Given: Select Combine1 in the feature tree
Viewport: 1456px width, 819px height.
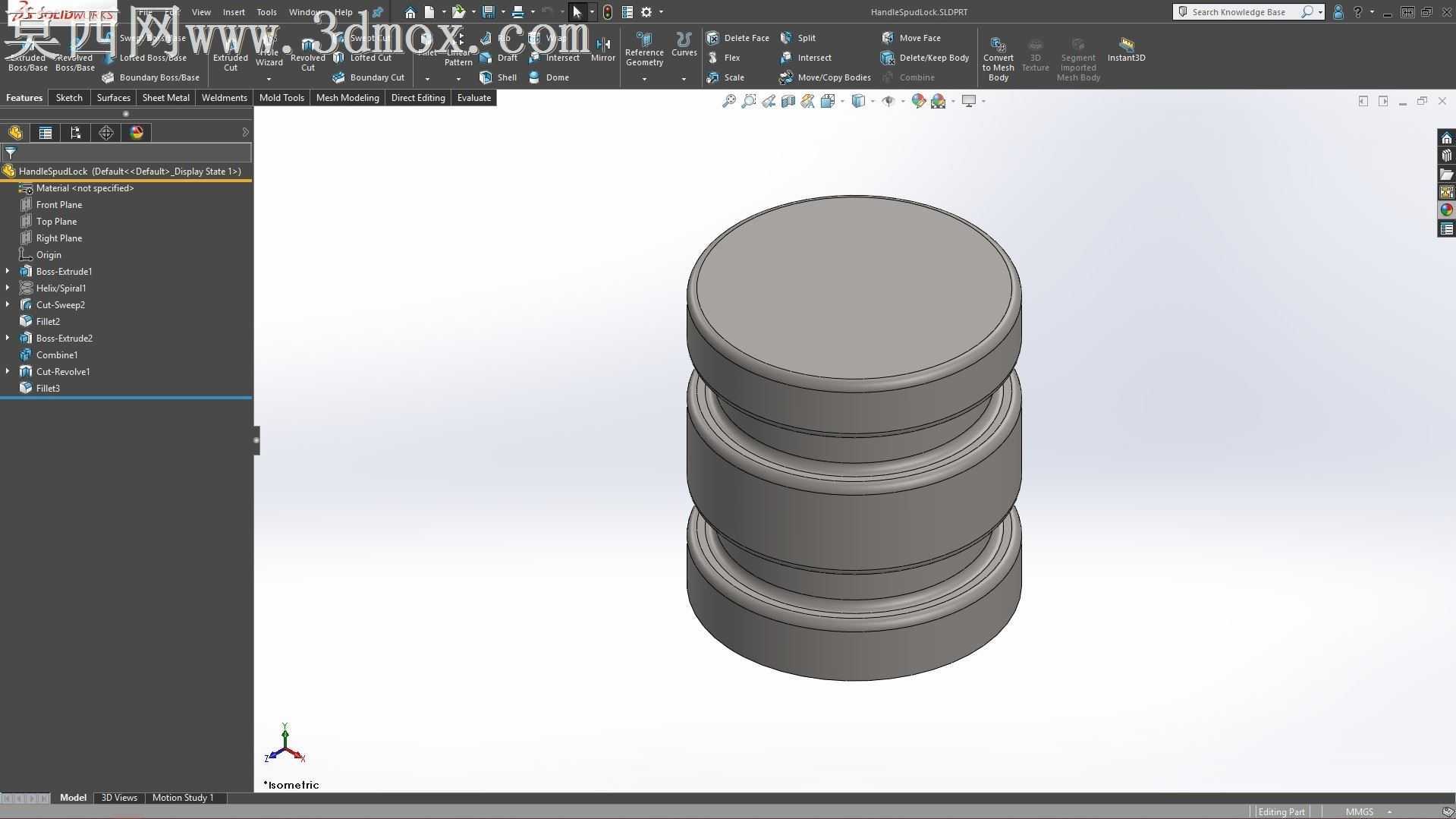Looking at the screenshot, I should (x=57, y=354).
